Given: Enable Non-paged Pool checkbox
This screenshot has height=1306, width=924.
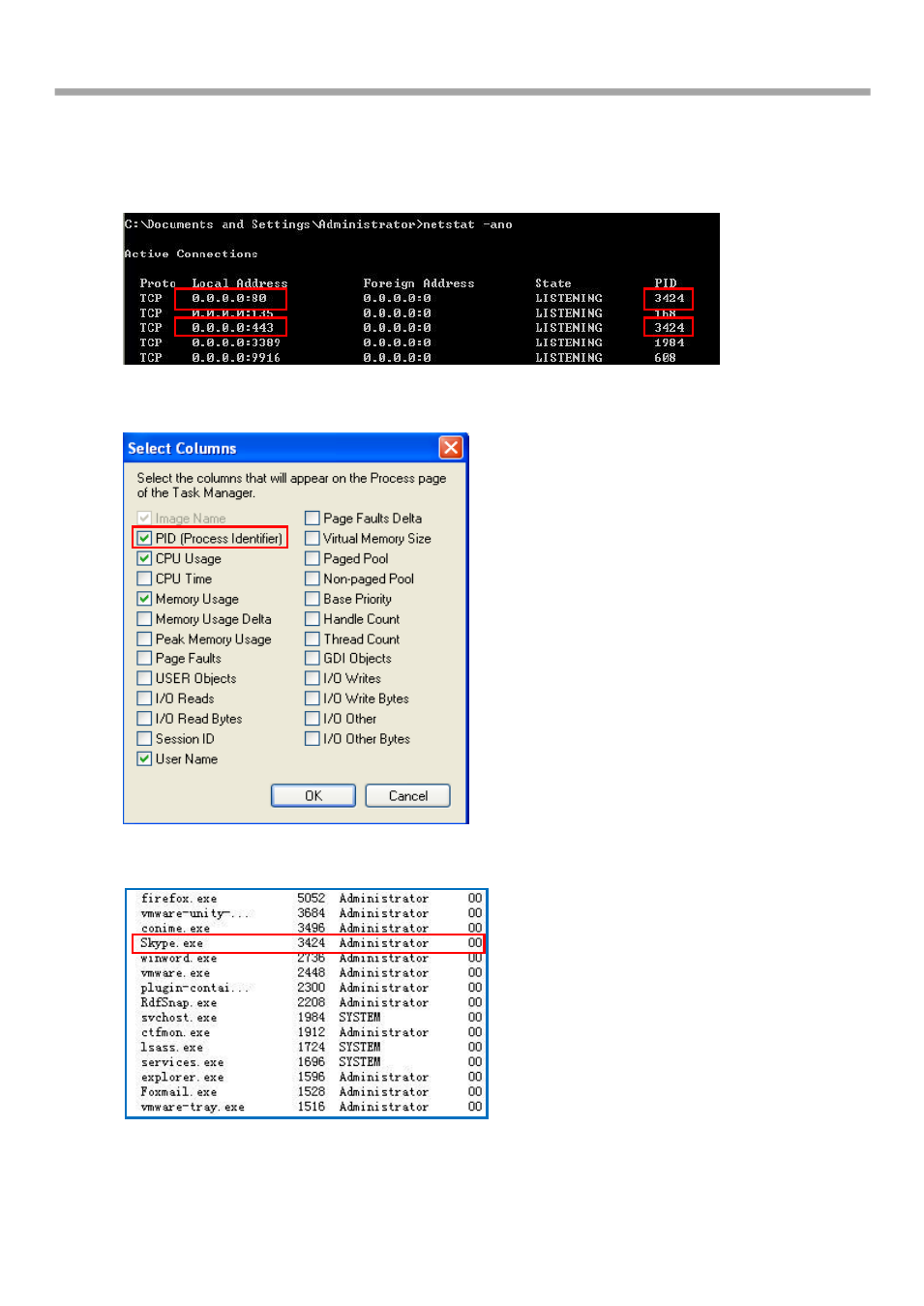Looking at the screenshot, I should [x=313, y=579].
